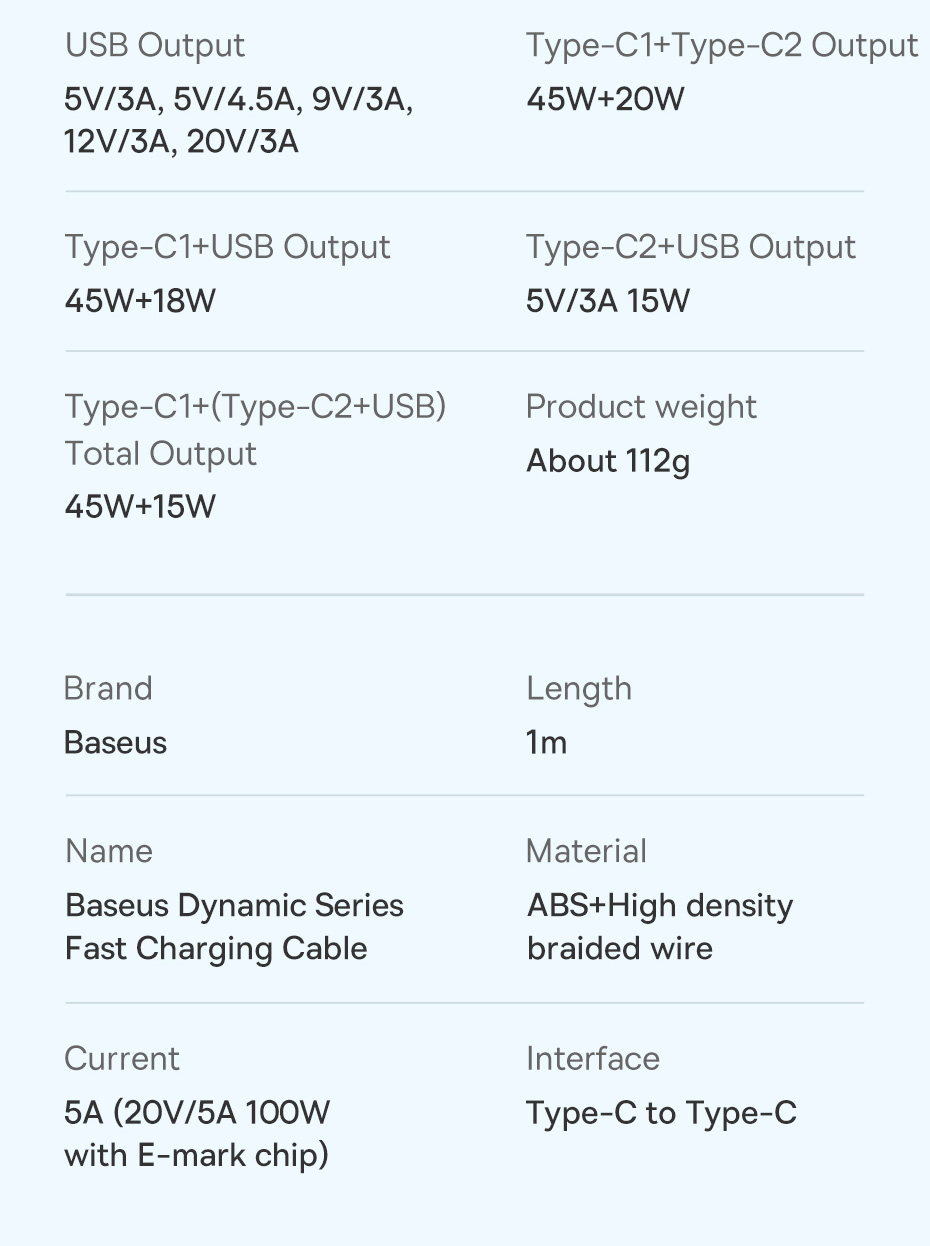Select the 5V/3A 15W value
This screenshot has width=930, height=1246.
(x=608, y=301)
